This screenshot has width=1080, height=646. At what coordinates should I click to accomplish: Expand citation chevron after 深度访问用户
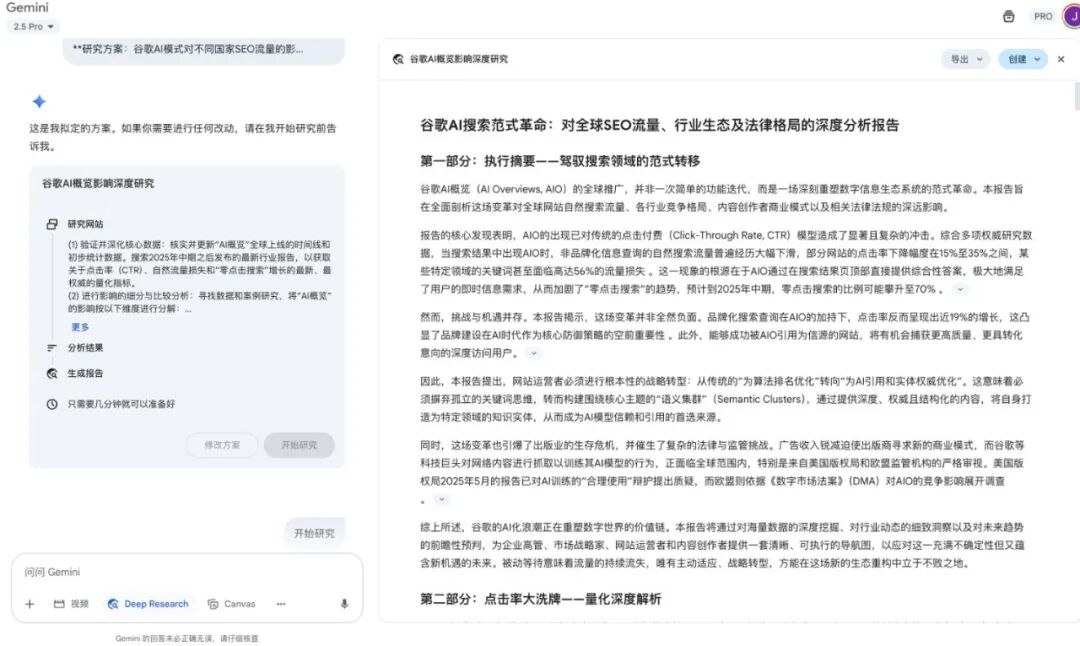pos(533,353)
